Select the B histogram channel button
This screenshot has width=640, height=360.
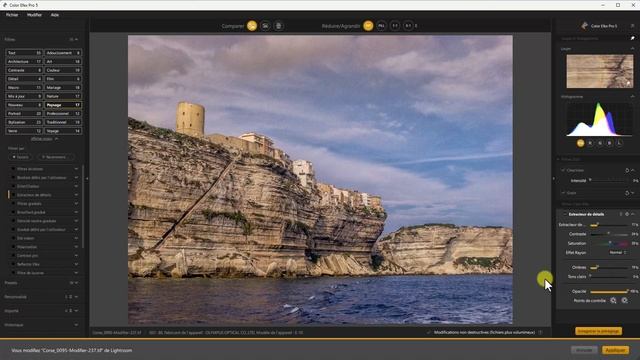609,143
